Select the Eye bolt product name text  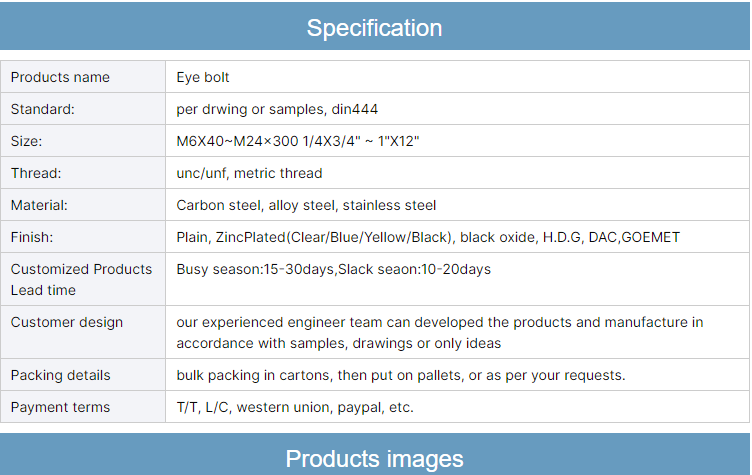pos(203,77)
